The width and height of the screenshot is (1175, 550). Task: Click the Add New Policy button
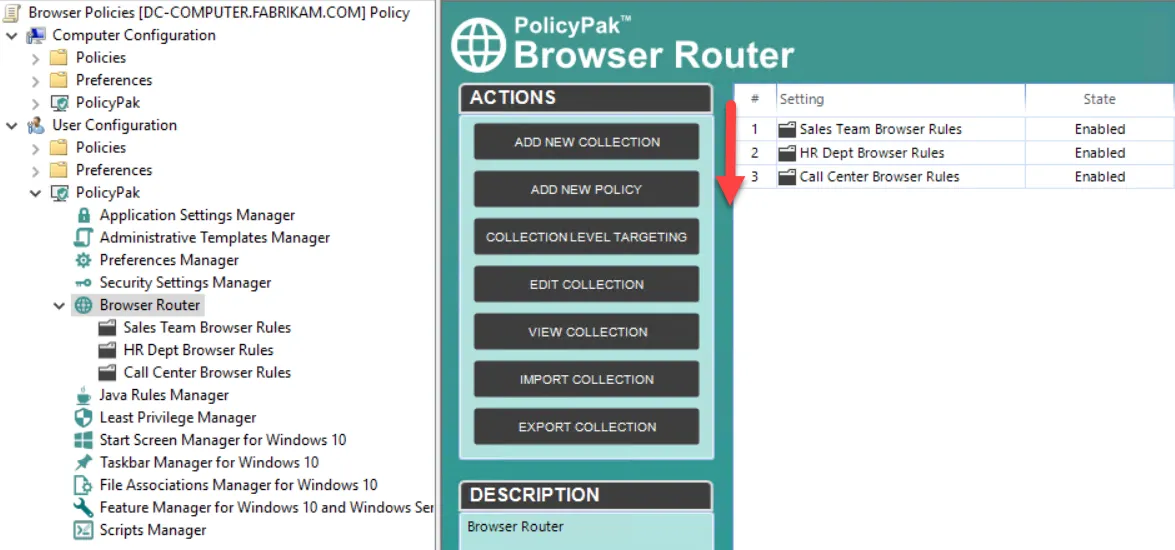587,190
